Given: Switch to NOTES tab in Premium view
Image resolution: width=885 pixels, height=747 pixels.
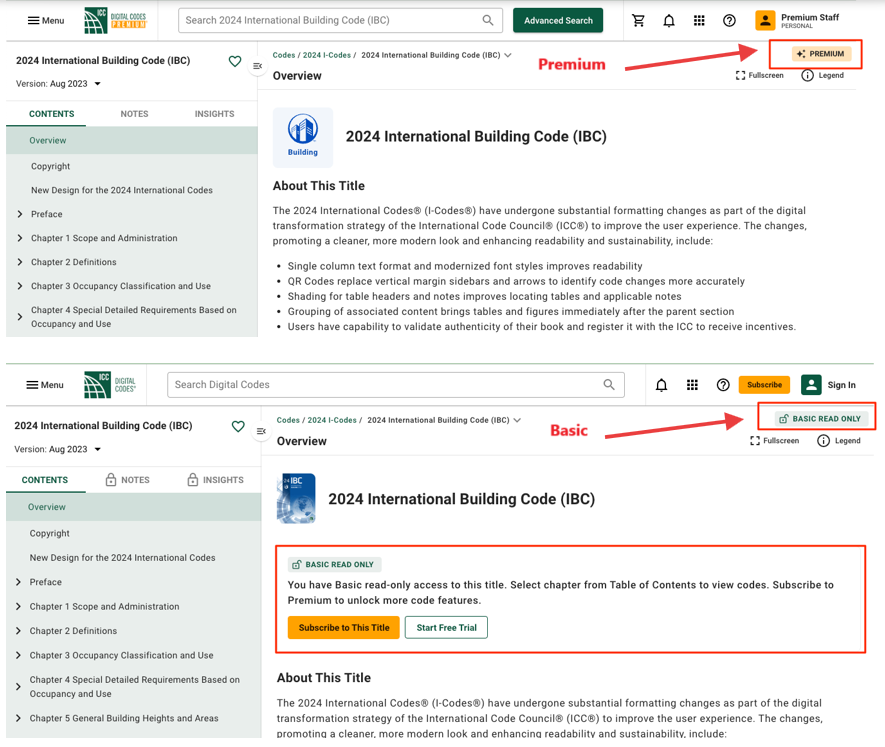Looking at the screenshot, I should tap(134, 114).
